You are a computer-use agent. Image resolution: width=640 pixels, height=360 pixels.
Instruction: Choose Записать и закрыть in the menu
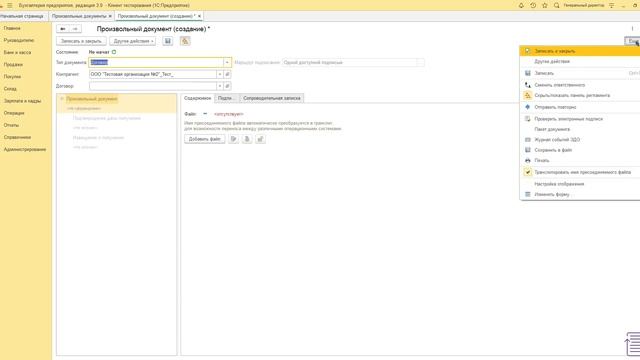580,51
